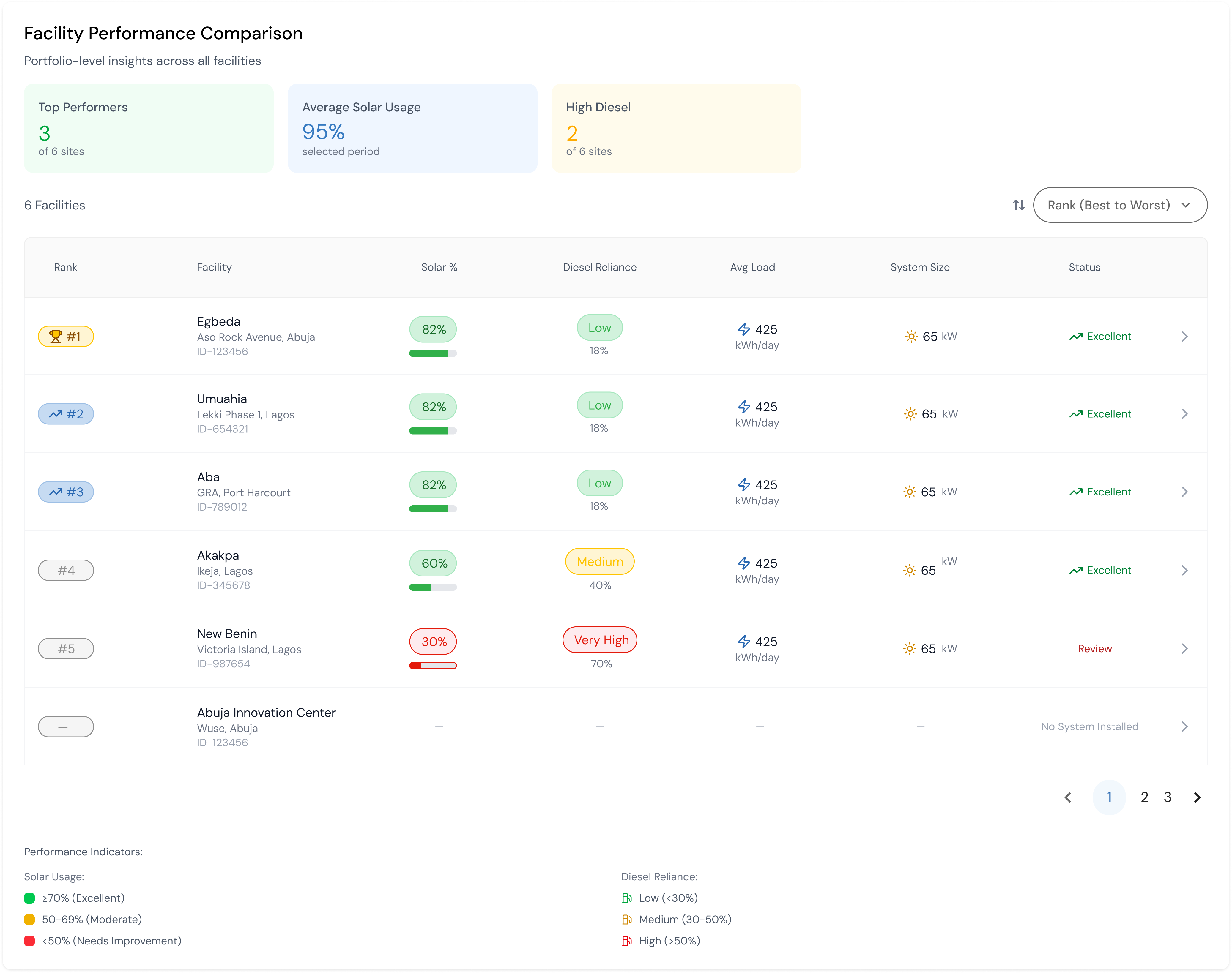Viewport: 1232px width, 973px height.
Task: Click the Very High diesel badge
Action: click(600, 640)
